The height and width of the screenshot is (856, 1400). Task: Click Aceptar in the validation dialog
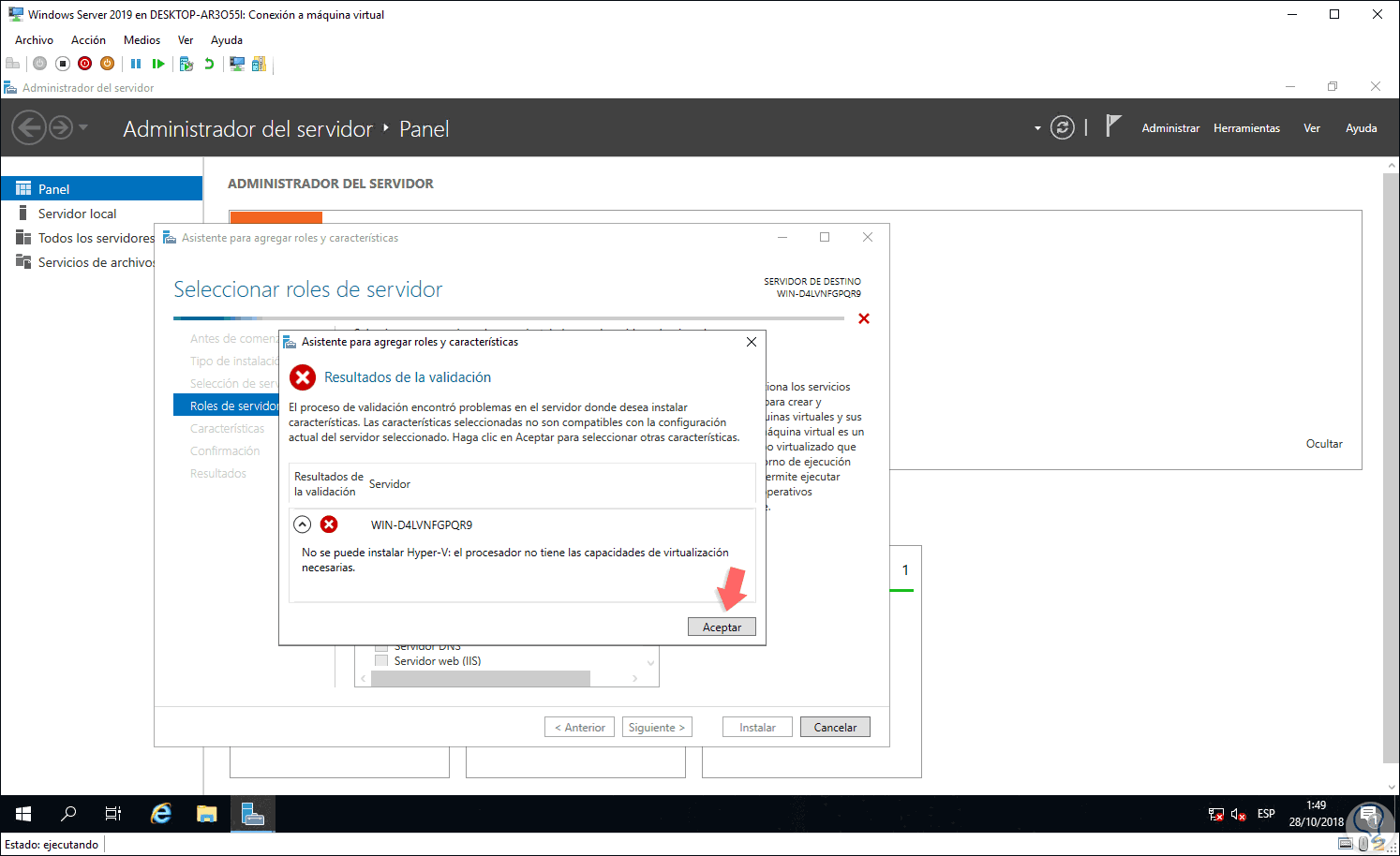(x=722, y=627)
